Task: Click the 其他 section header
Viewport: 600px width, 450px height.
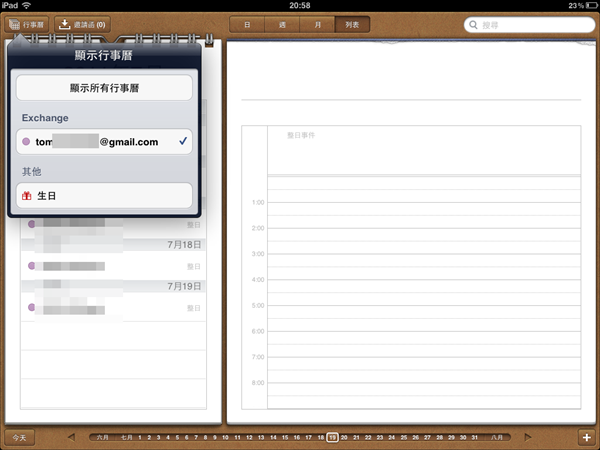Action: click(x=31, y=172)
